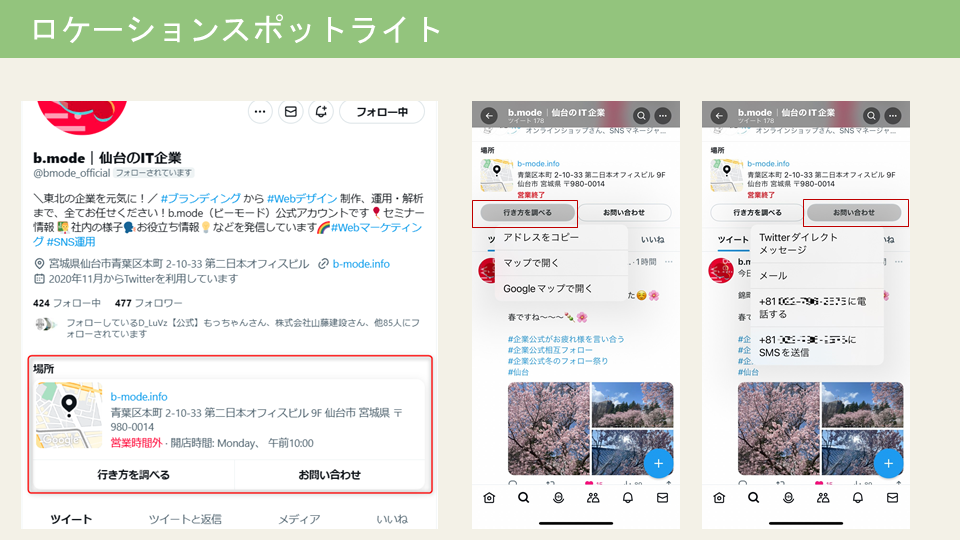960x540 pixels.
Task: Open b-mode.info link beside profile address
Action: click(361, 264)
